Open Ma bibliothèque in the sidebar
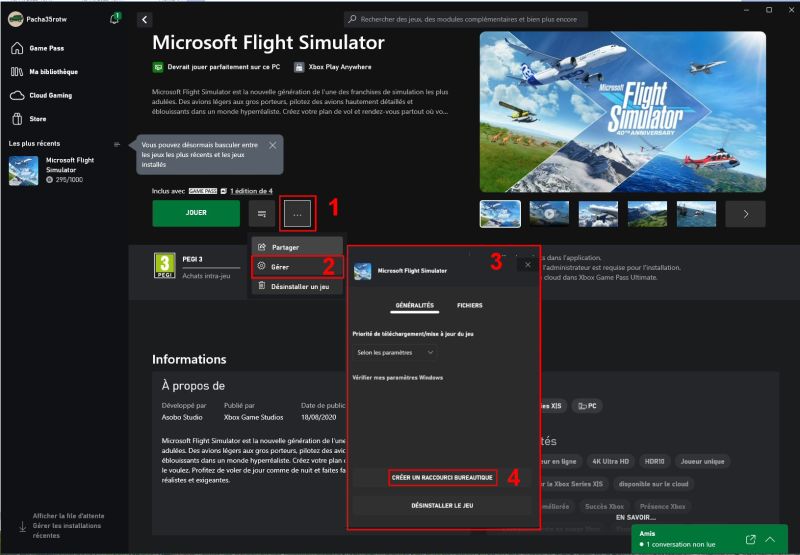 pos(54,72)
